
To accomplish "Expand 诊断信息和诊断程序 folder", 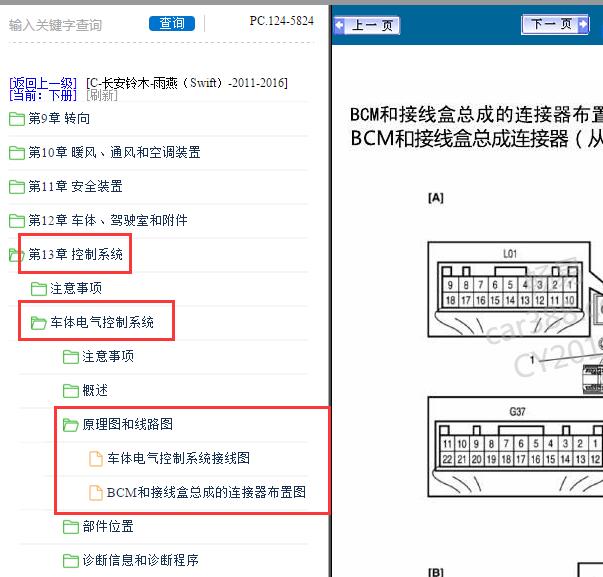I will (x=140, y=560).
